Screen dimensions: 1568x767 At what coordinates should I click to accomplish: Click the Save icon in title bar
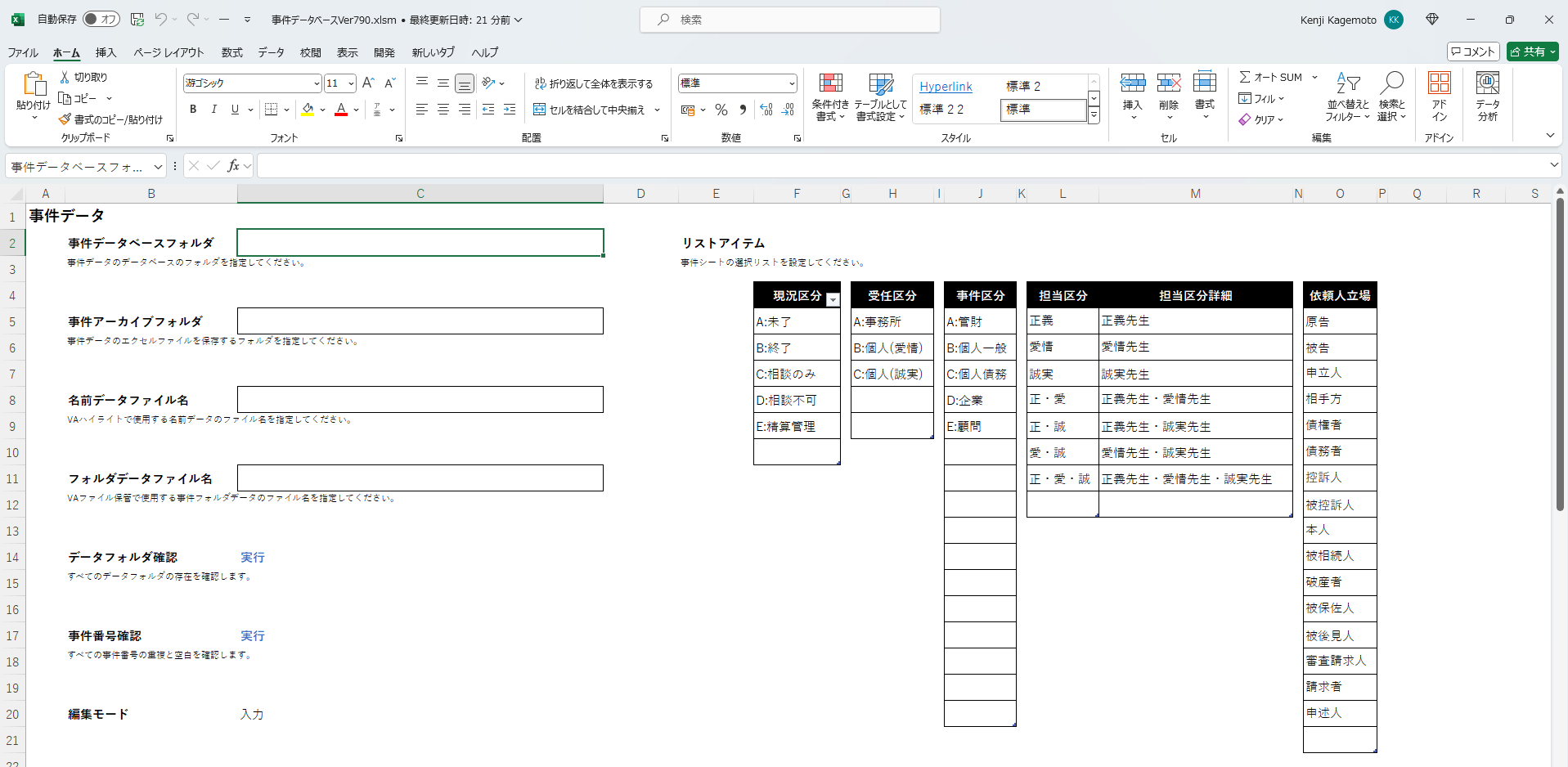[x=137, y=20]
